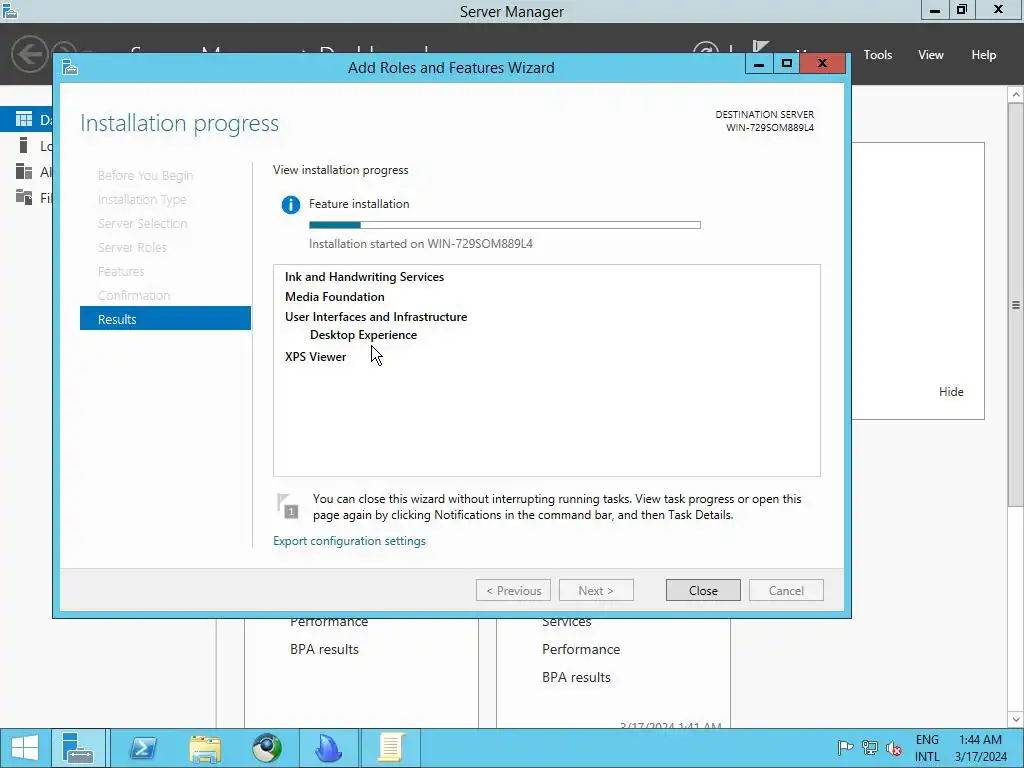
Task: Select the XPS Viewer entry
Action: click(x=315, y=357)
